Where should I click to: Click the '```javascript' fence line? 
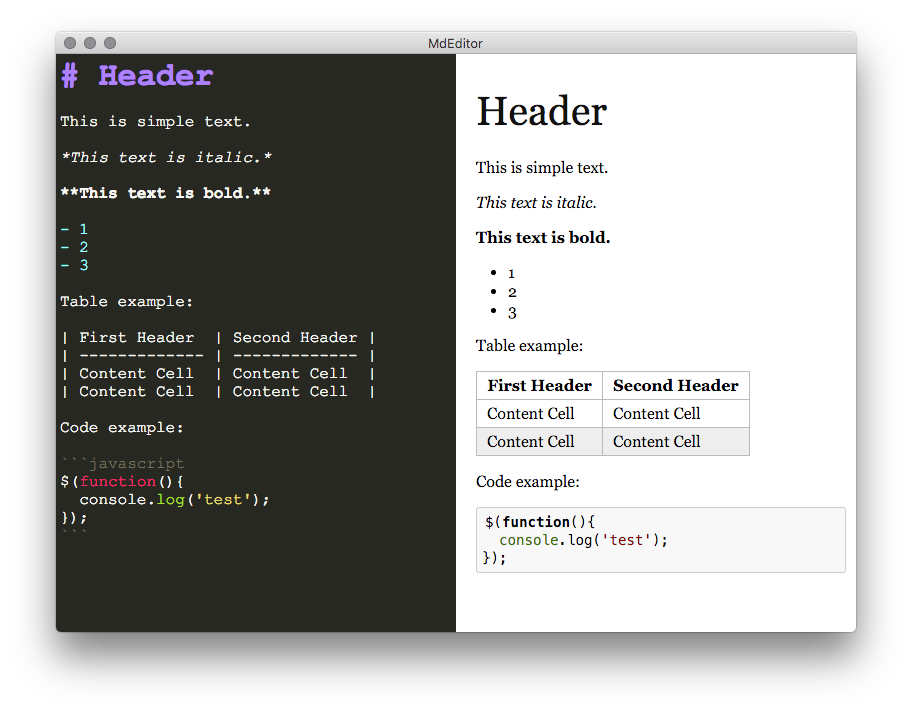pyautogui.click(x=122, y=464)
